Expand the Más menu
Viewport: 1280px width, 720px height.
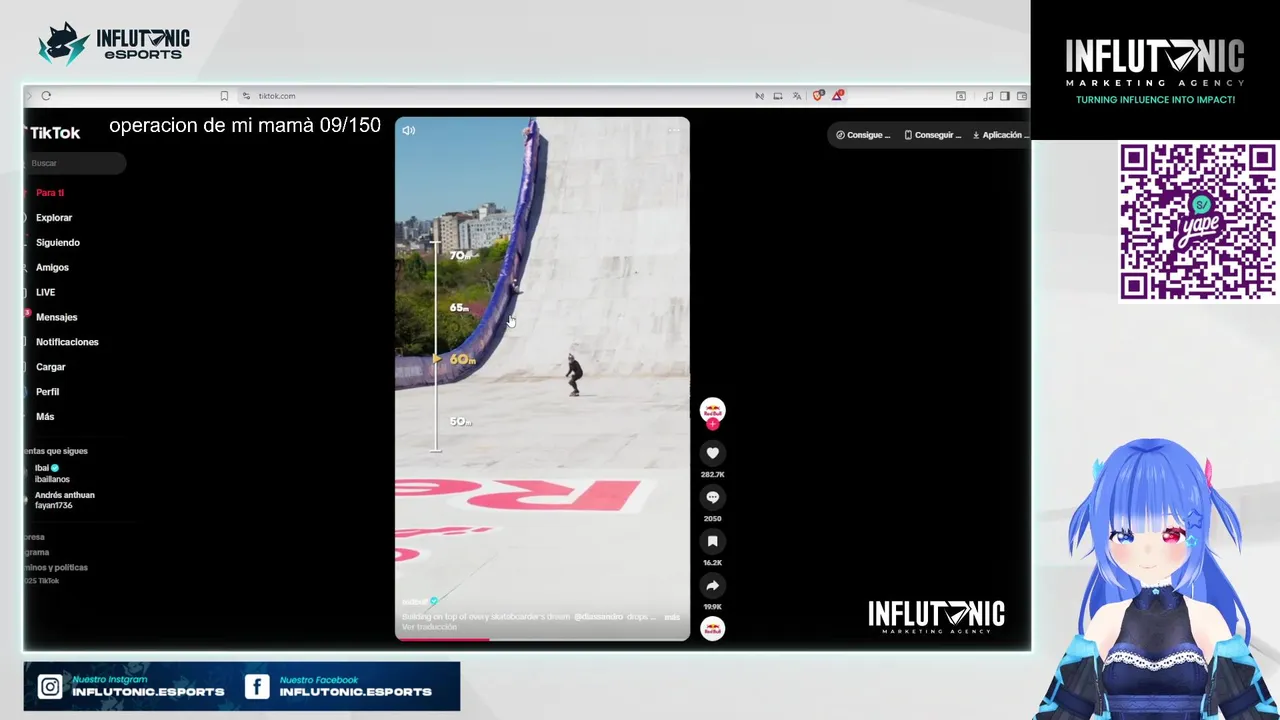(45, 417)
